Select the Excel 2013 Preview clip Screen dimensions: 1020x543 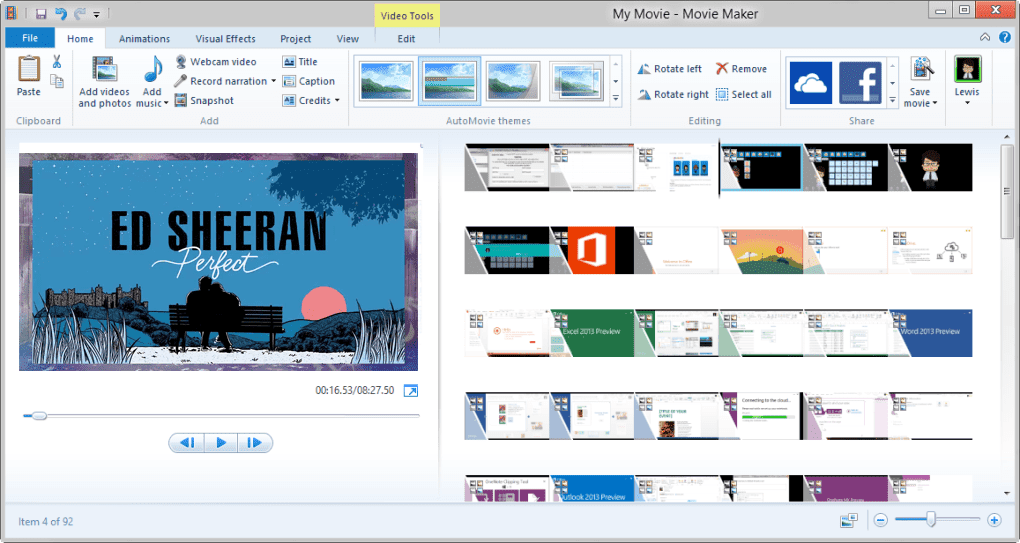[x=592, y=333]
